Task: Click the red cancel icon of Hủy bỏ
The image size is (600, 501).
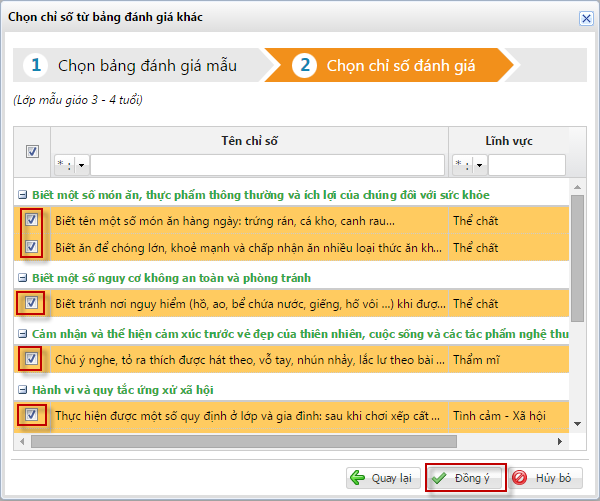Action: tap(520, 478)
